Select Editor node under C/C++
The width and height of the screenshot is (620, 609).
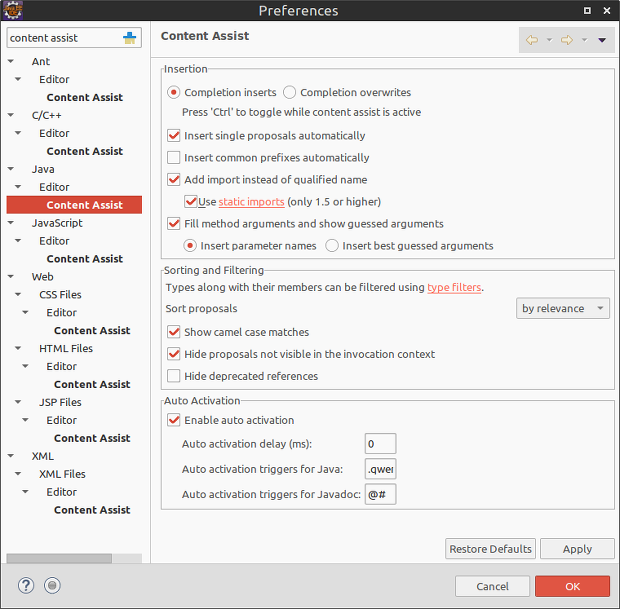point(54,133)
